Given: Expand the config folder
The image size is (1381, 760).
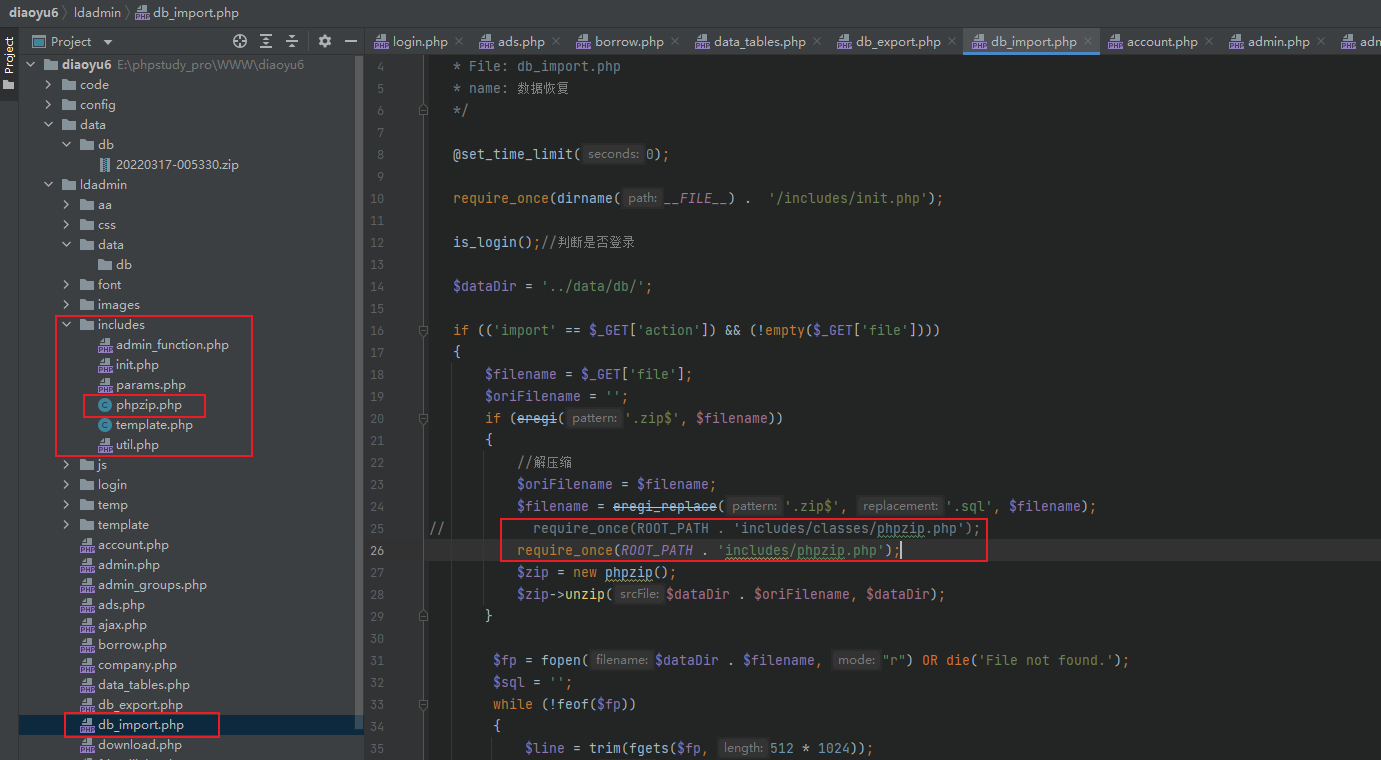Looking at the screenshot, I should [48, 105].
